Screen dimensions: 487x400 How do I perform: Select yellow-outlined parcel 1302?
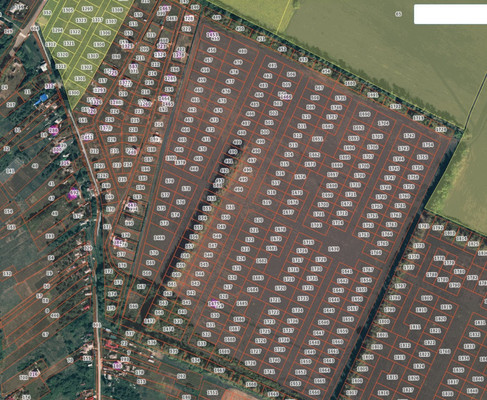pos(86,68)
